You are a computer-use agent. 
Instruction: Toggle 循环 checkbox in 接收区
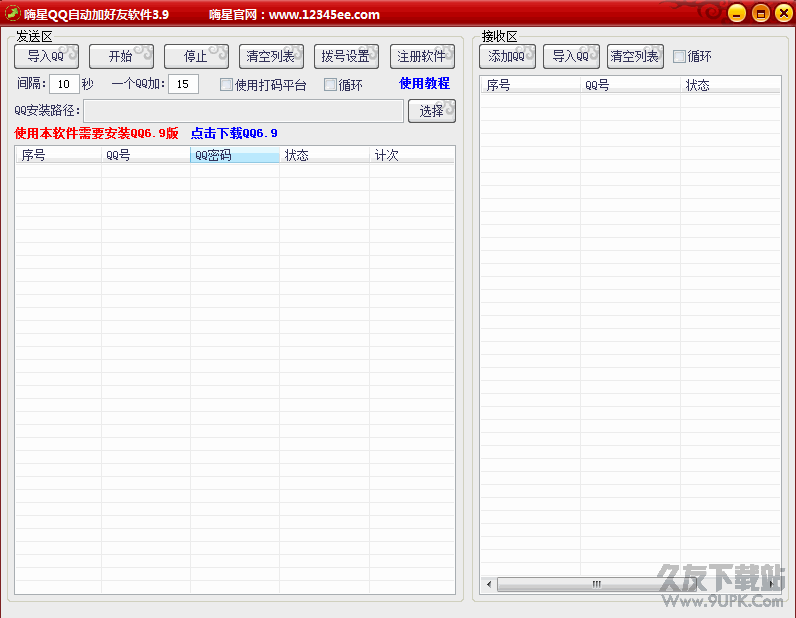pyautogui.click(x=679, y=56)
